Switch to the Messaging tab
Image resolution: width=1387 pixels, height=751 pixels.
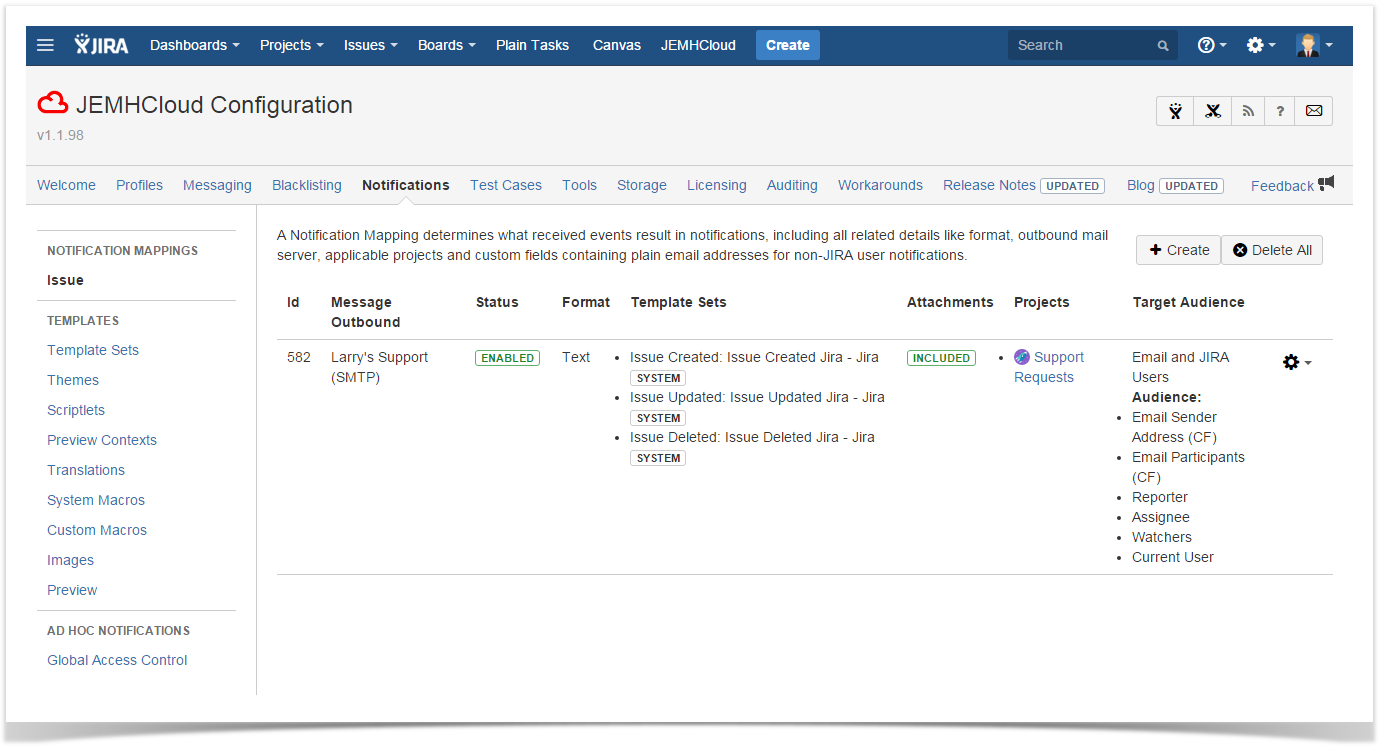click(217, 185)
